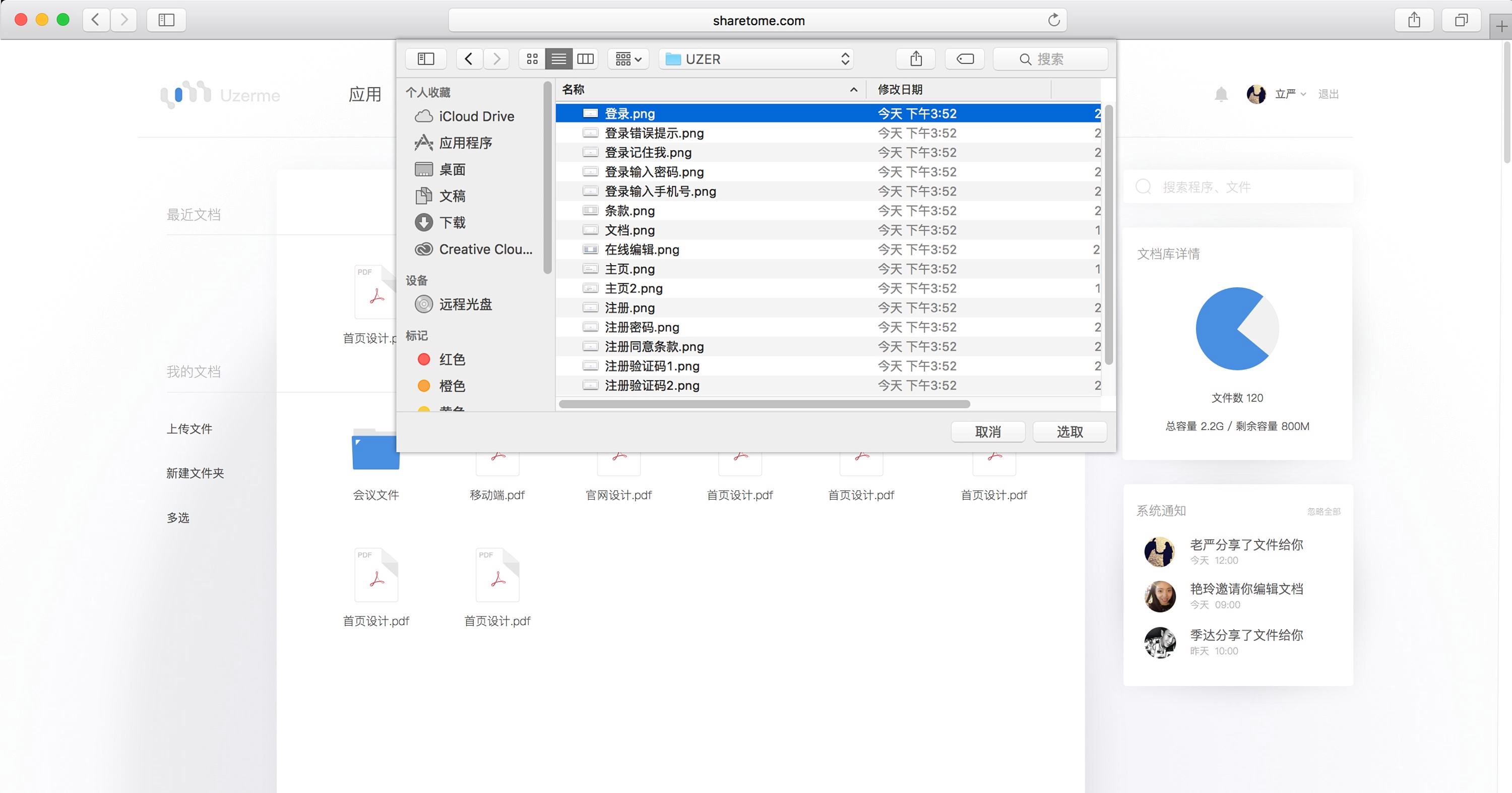Click the notification bell icon
This screenshot has height=793, width=1512.
pos(1221,94)
